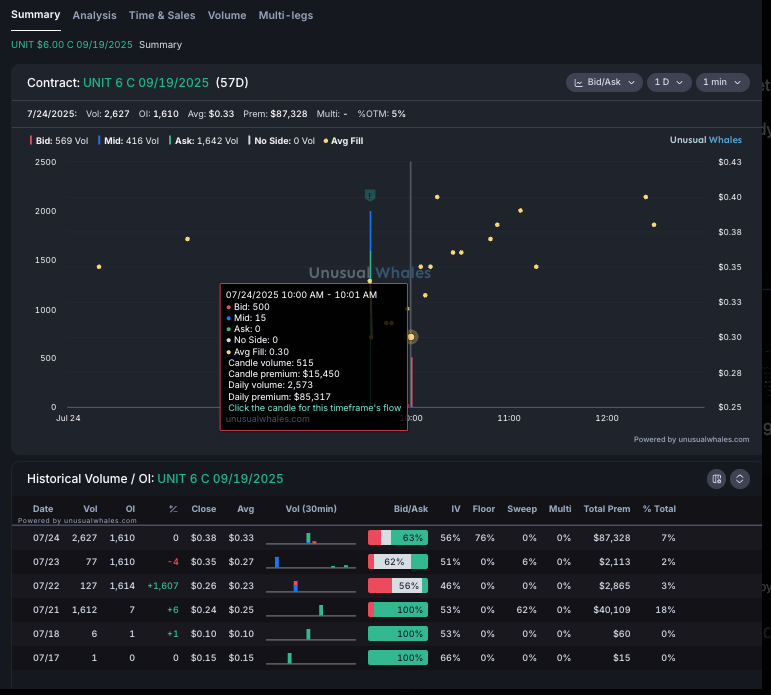Image resolution: width=771 pixels, height=695 pixels.
Task: Open the 1 min interval dropdown
Action: [722, 82]
